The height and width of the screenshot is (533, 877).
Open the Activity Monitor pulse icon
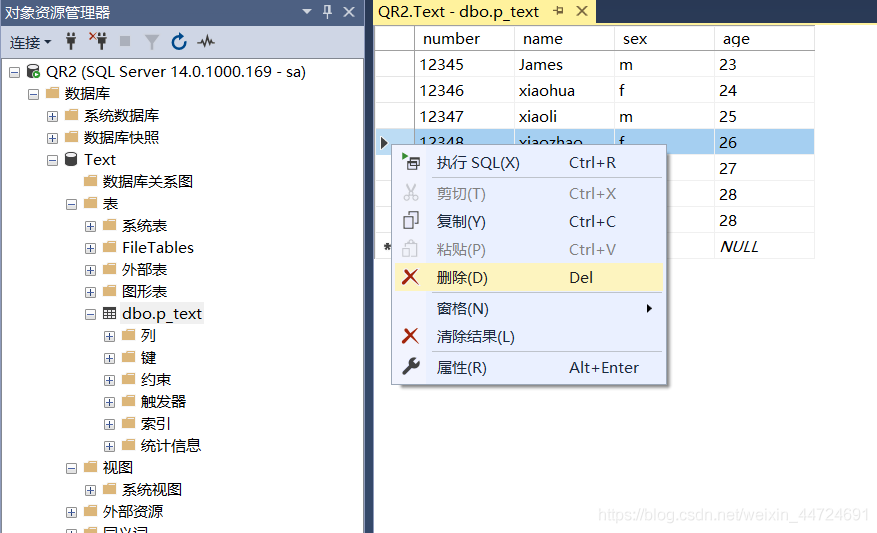206,41
